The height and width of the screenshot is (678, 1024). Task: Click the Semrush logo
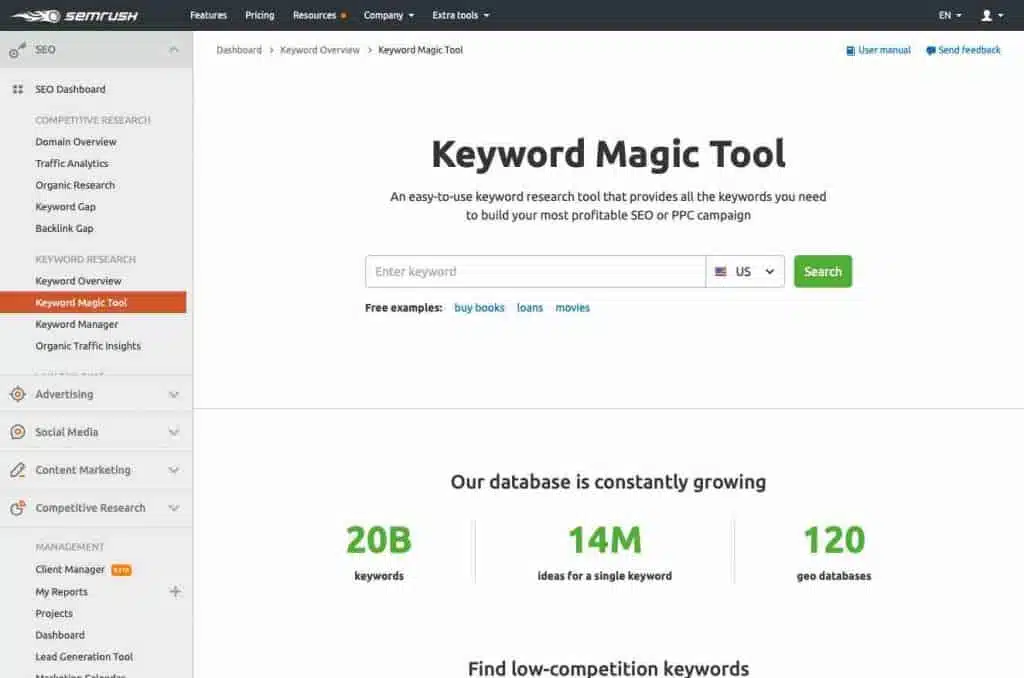pos(75,16)
